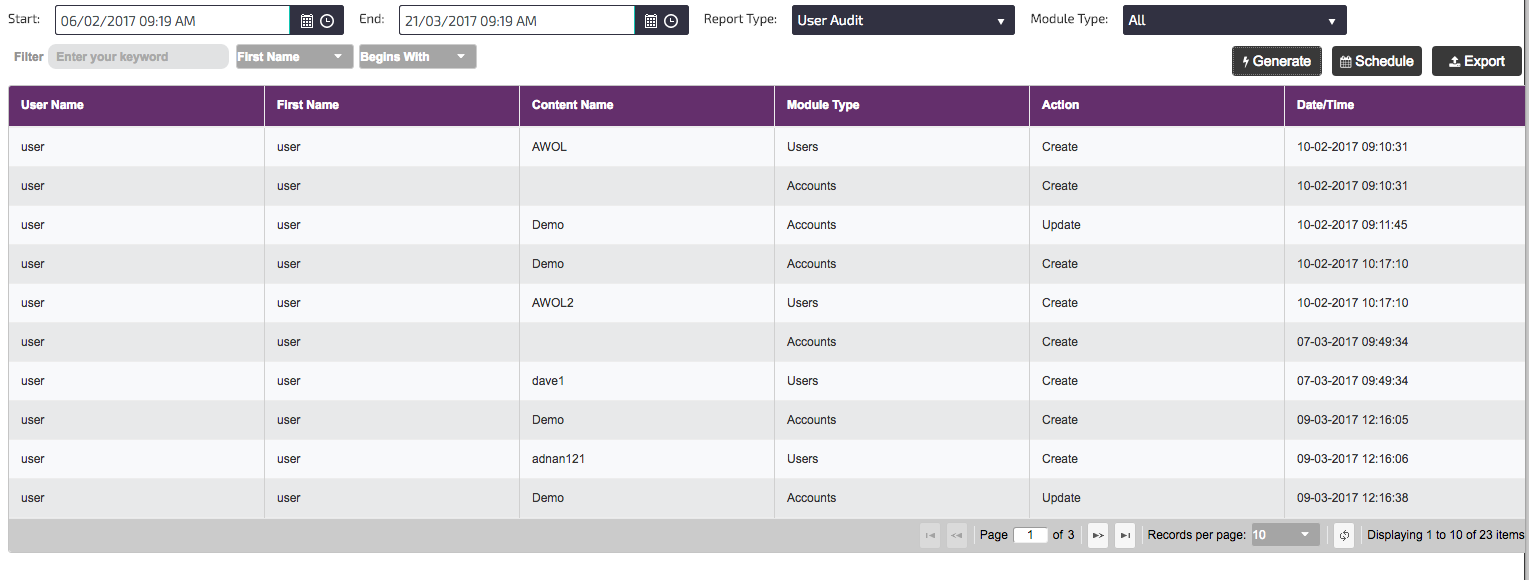Open the End date calendar picker
This screenshot has width=1529, height=580.
pyautogui.click(x=651, y=21)
